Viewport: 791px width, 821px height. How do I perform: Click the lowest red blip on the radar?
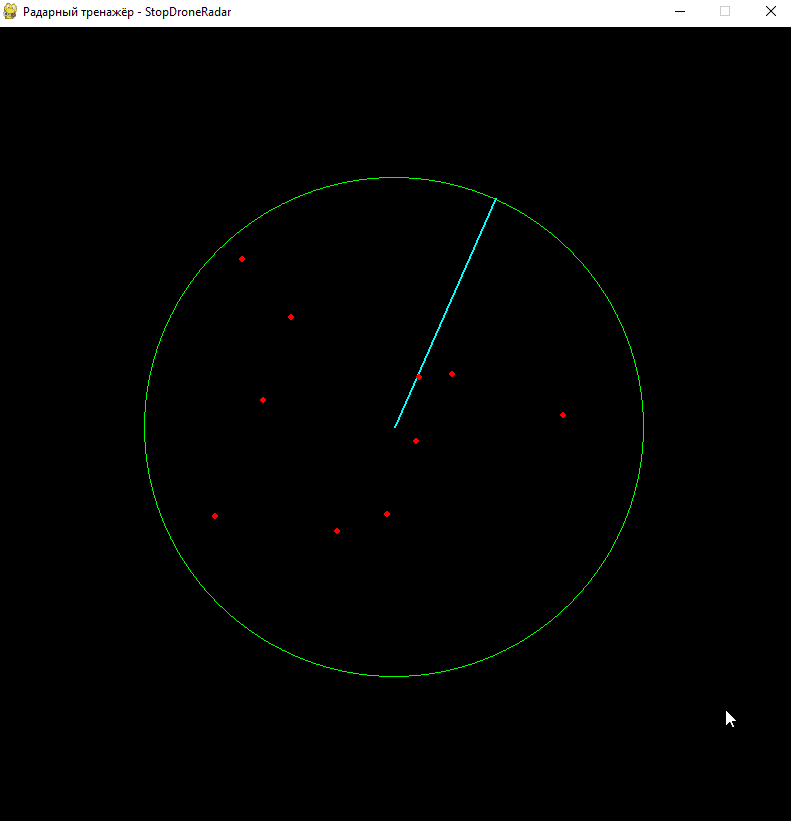pos(337,531)
